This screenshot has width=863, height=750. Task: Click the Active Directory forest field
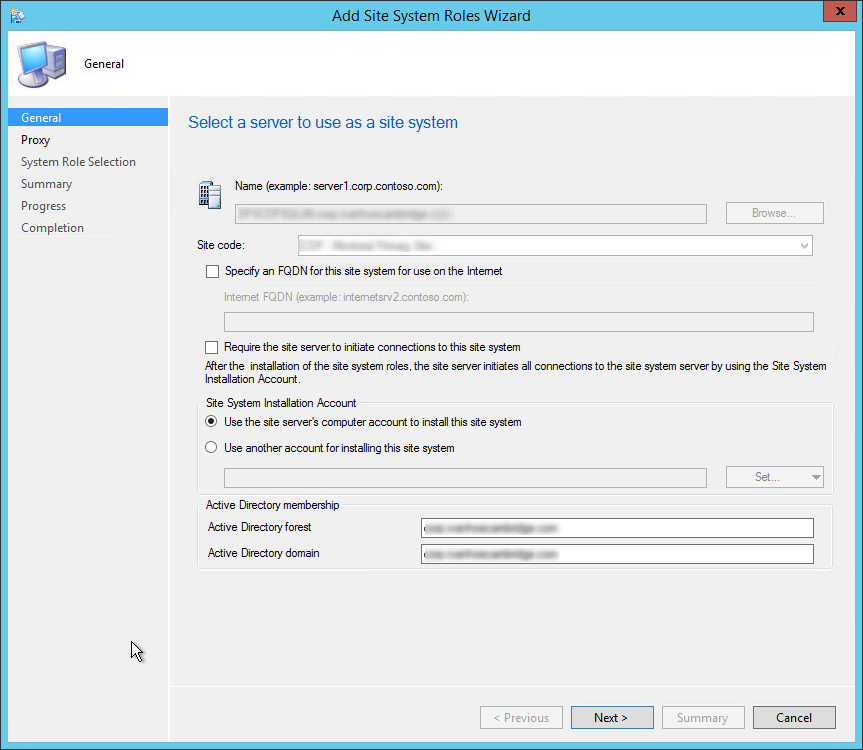[617, 528]
